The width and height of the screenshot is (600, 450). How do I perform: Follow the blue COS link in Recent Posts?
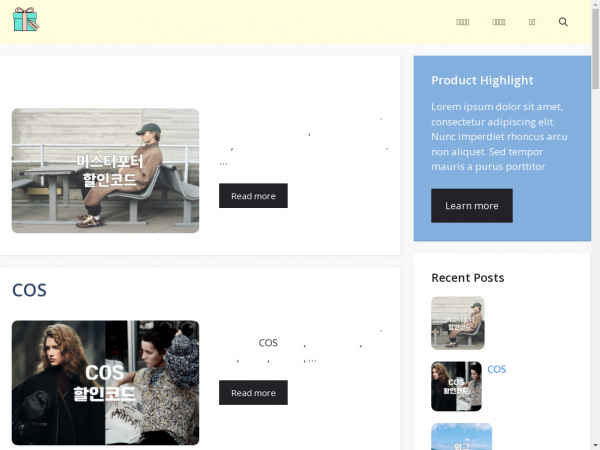(x=496, y=369)
